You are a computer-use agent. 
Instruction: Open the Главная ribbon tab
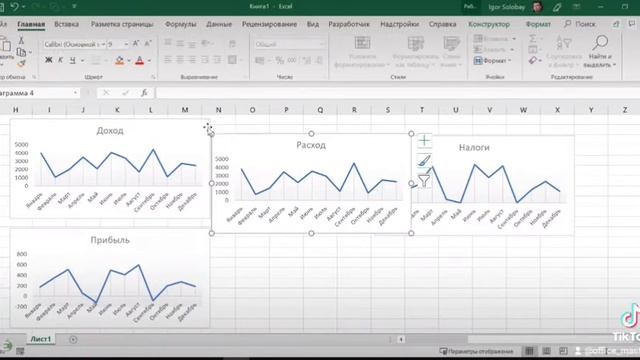click(x=31, y=24)
